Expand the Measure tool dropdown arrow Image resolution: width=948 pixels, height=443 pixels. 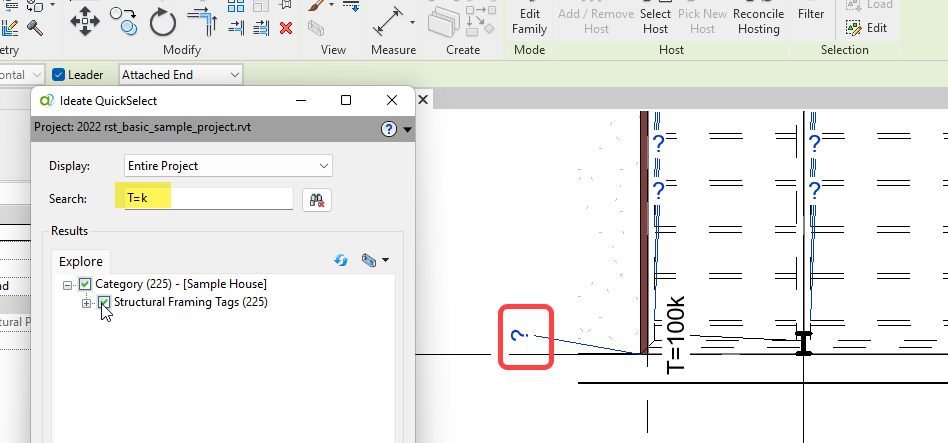click(412, 23)
